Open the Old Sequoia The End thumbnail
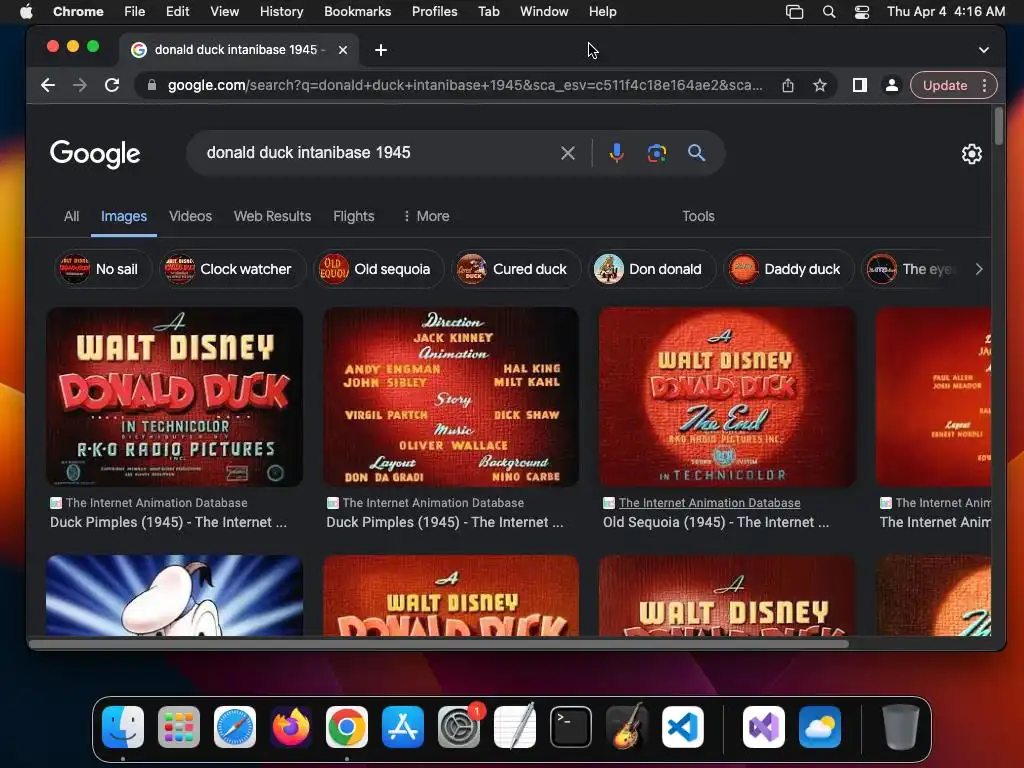Viewport: 1024px width, 768px height. coord(728,397)
